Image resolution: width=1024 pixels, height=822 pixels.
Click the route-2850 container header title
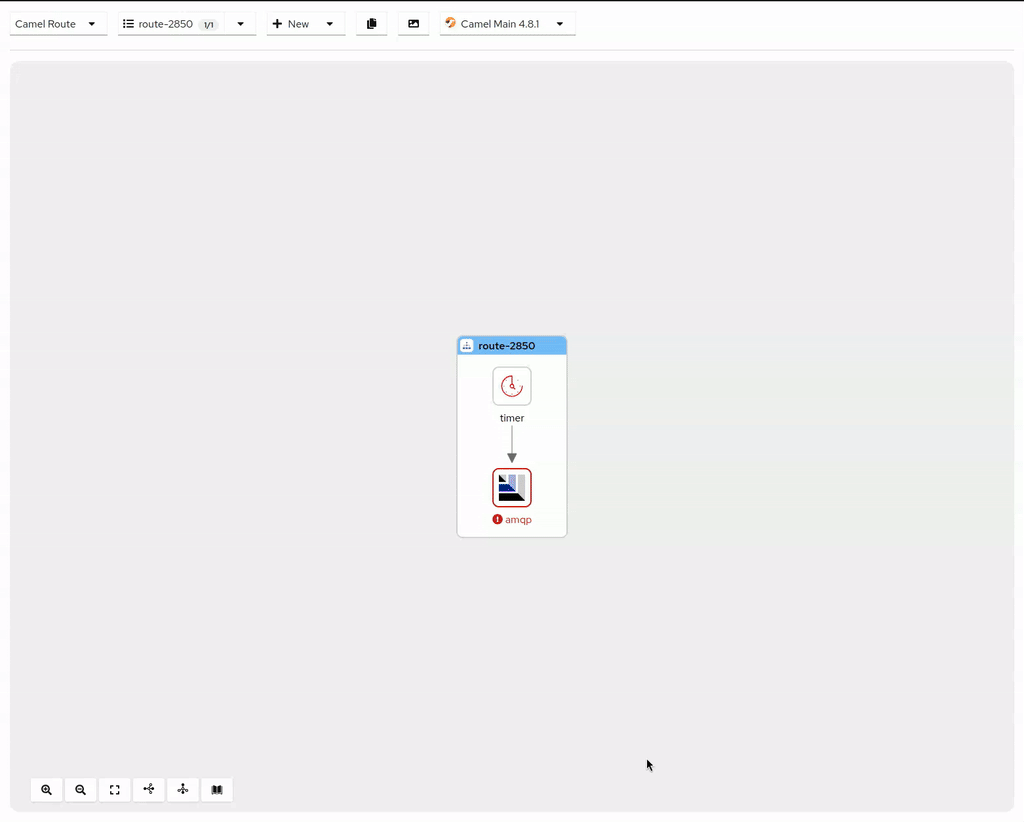click(506, 346)
